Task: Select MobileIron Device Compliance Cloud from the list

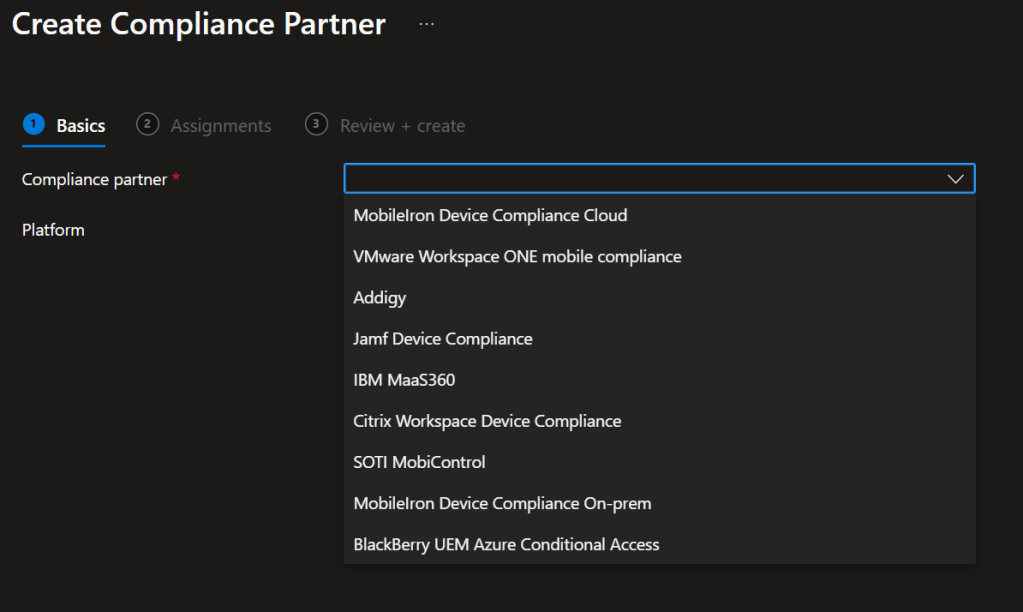Action: 490,215
